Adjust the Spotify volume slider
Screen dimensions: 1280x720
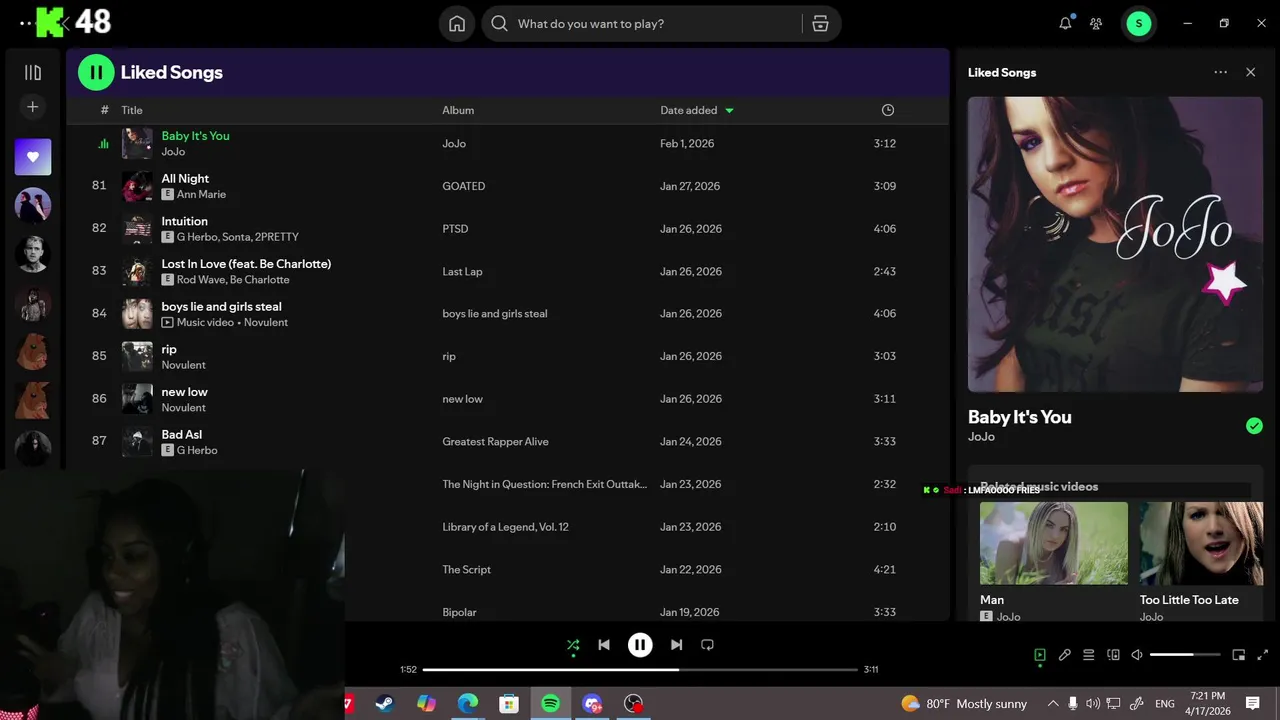(1185, 655)
